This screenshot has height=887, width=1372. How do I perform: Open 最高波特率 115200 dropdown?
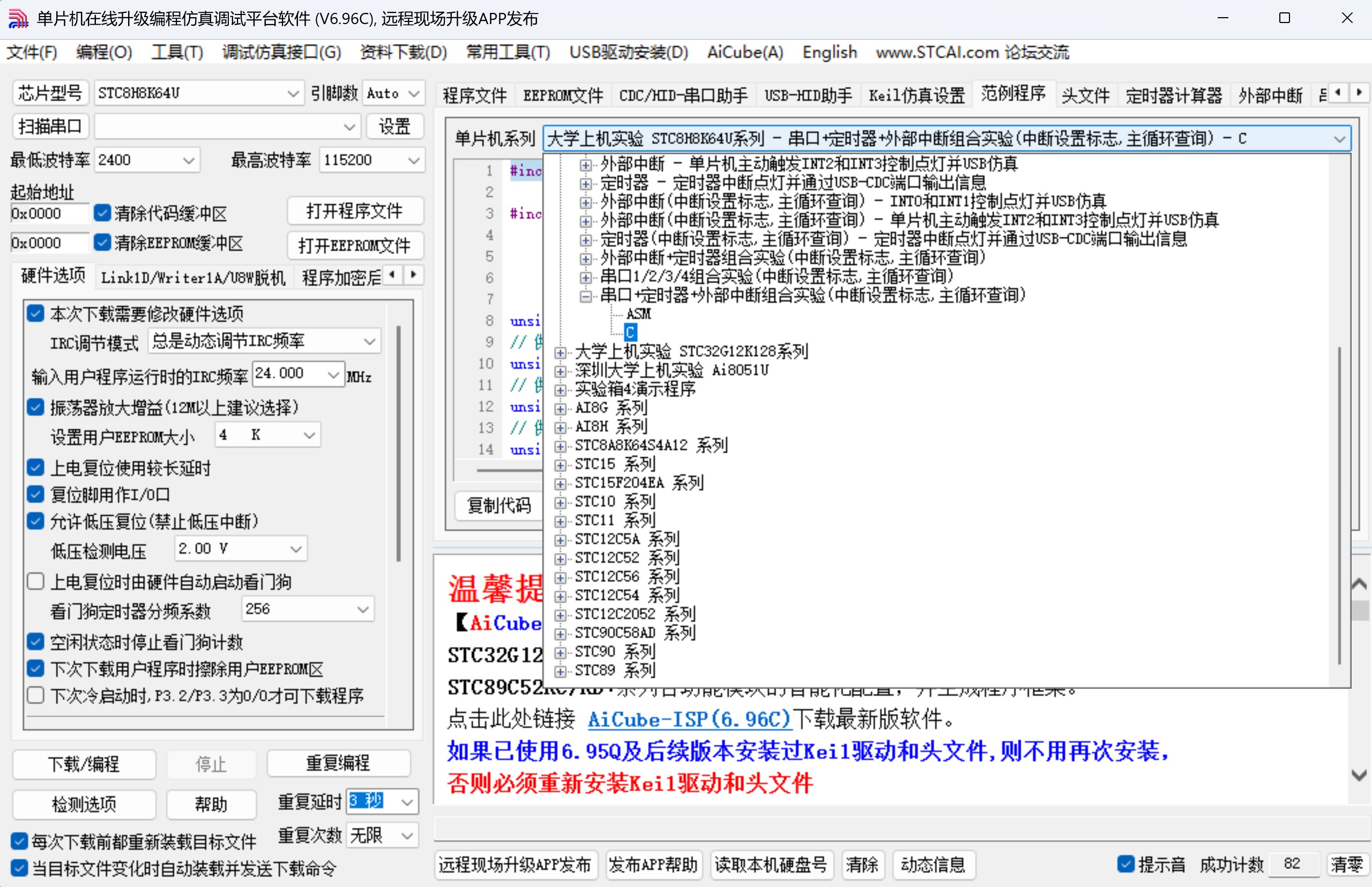413,160
